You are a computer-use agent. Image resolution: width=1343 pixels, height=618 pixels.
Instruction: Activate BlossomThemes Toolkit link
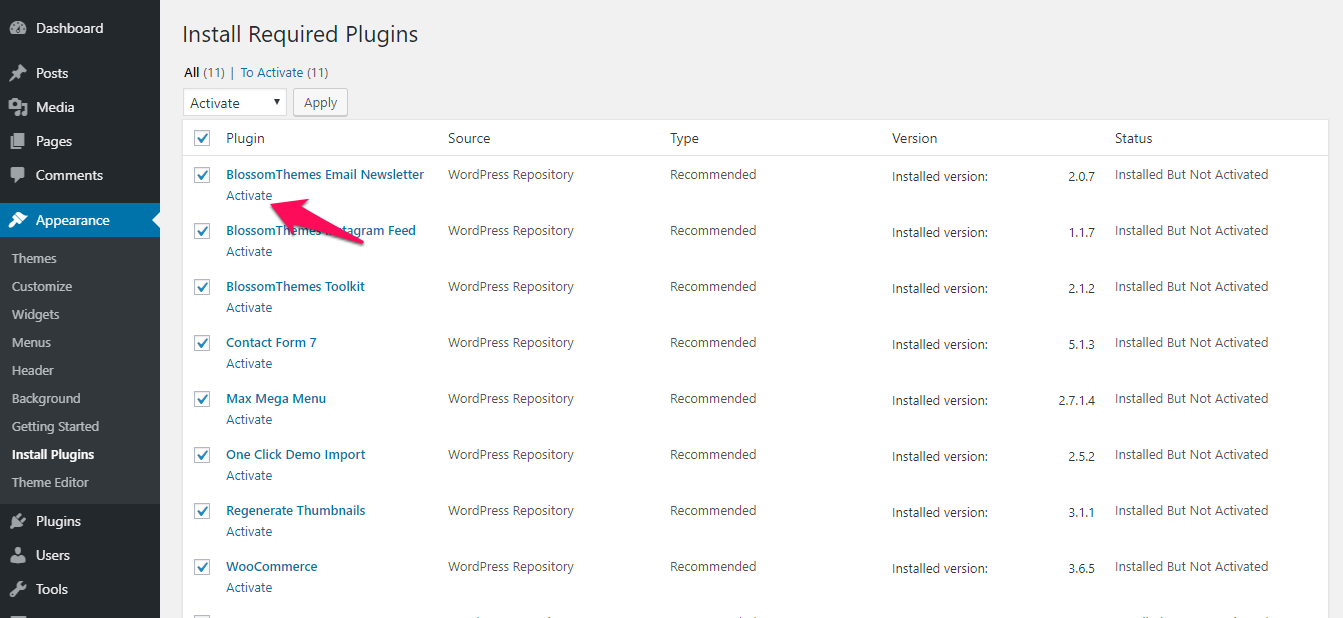tap(249, 307)
